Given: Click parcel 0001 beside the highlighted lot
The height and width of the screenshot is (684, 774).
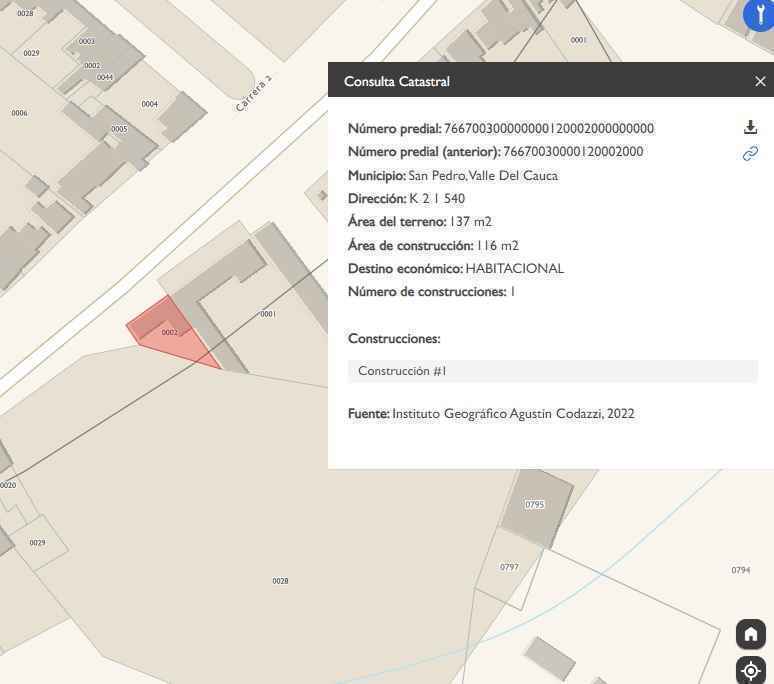Looking at the screenshot, I should pos(268,314).
